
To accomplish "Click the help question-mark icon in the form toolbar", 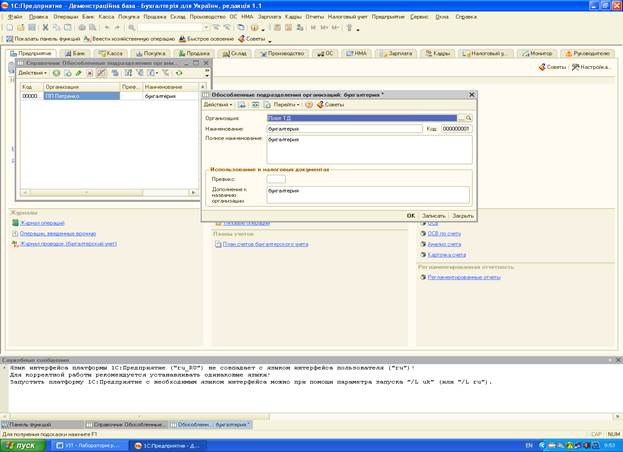I will 308,104.
